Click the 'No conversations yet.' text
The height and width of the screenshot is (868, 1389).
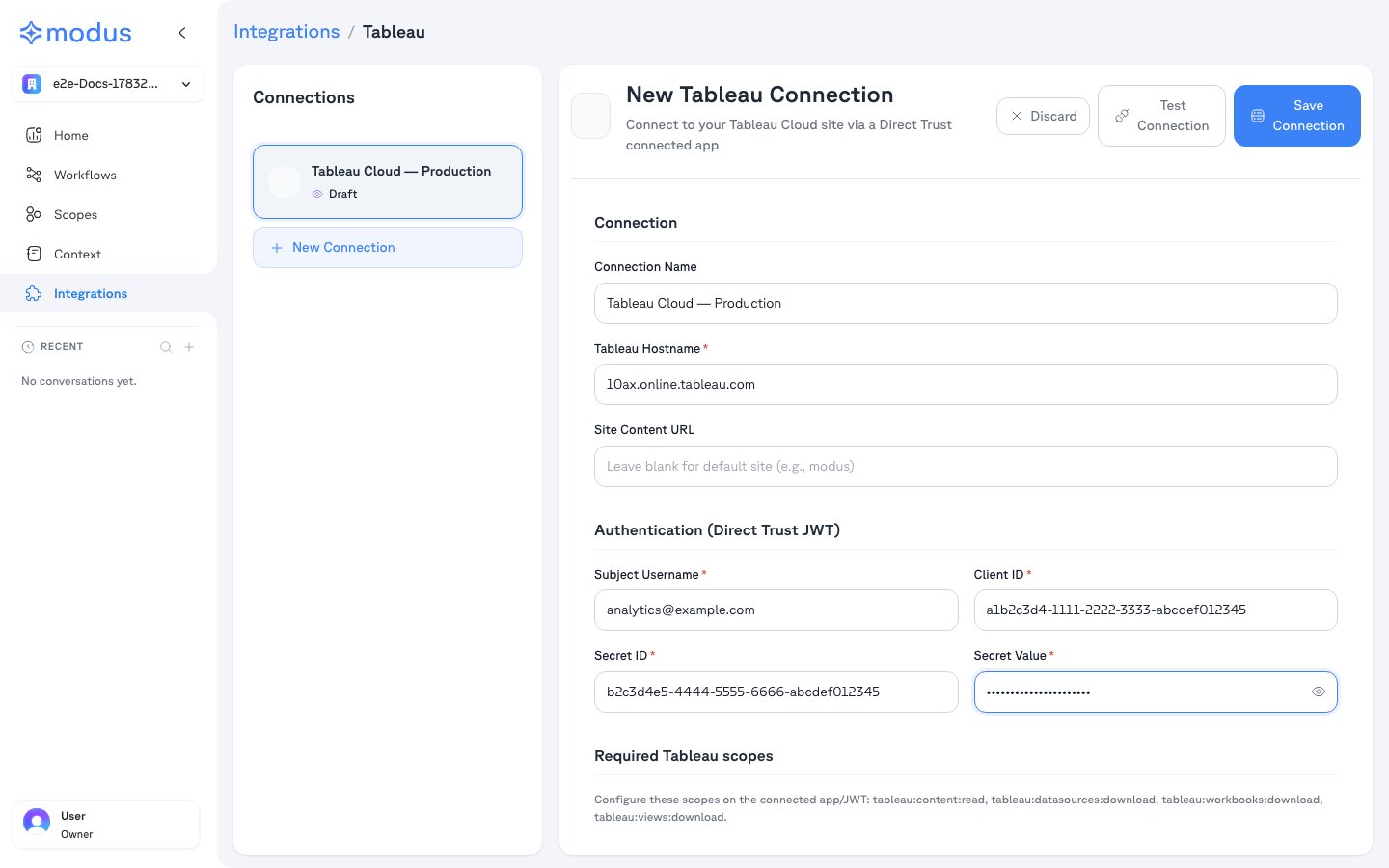pos(79,381)
